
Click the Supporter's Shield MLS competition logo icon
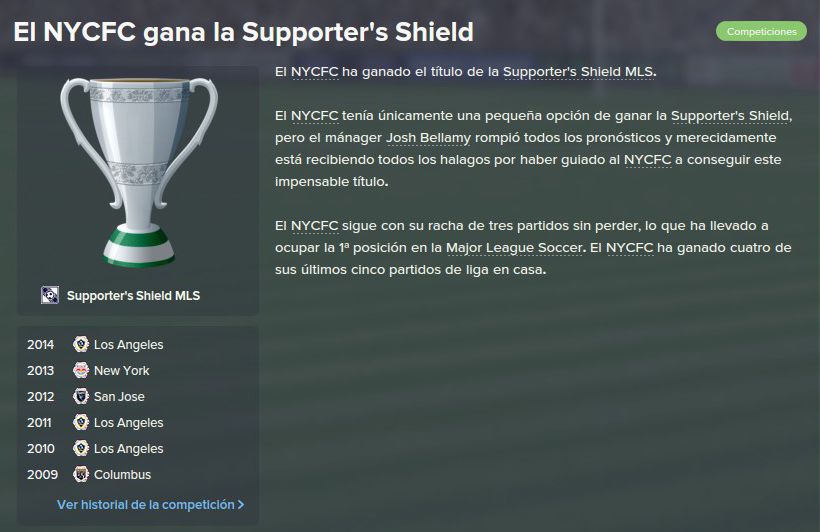(x=50, y=296)
